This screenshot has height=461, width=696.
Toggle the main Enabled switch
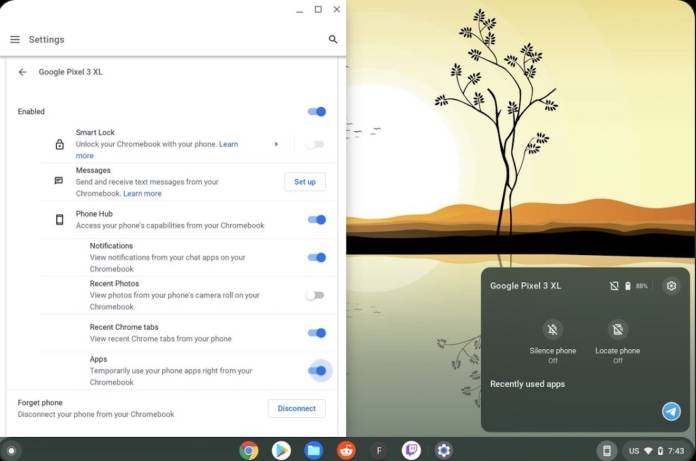tap(317, 111)
